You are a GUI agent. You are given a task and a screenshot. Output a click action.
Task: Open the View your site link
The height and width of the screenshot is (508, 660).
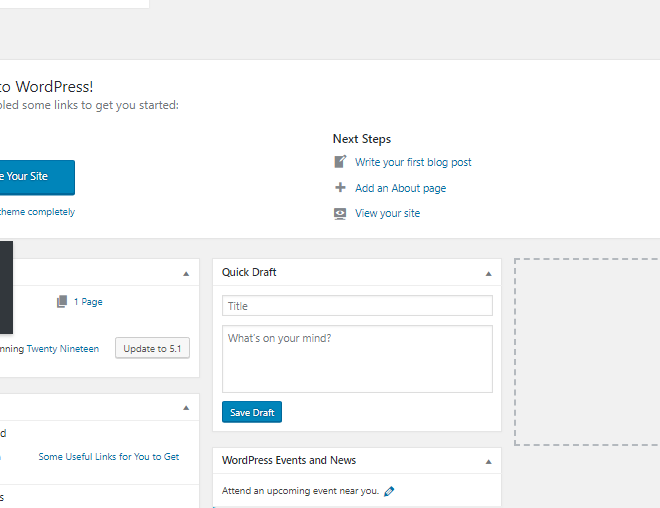point(387,213)
